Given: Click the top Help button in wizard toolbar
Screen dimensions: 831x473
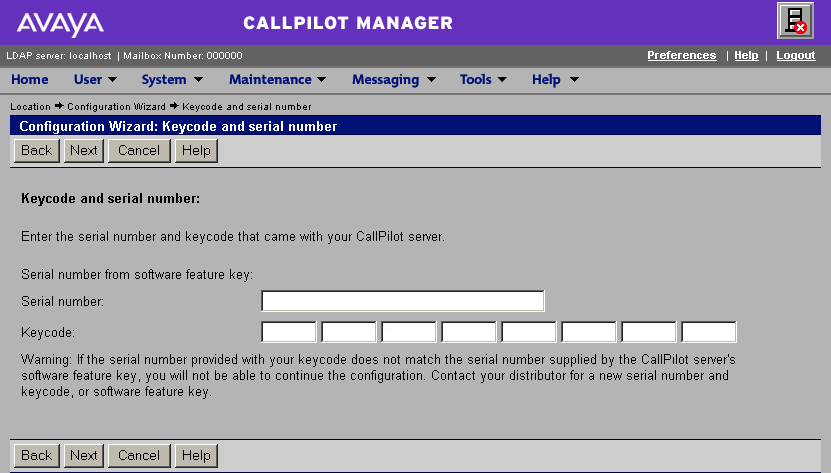Looking at the screenshot, I should (196, 151).
